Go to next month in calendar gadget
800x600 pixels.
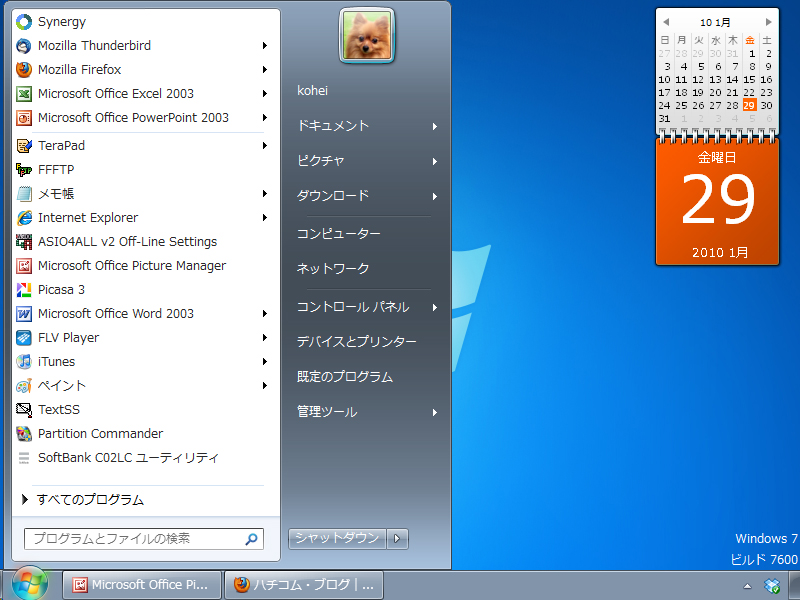(768, 22)
